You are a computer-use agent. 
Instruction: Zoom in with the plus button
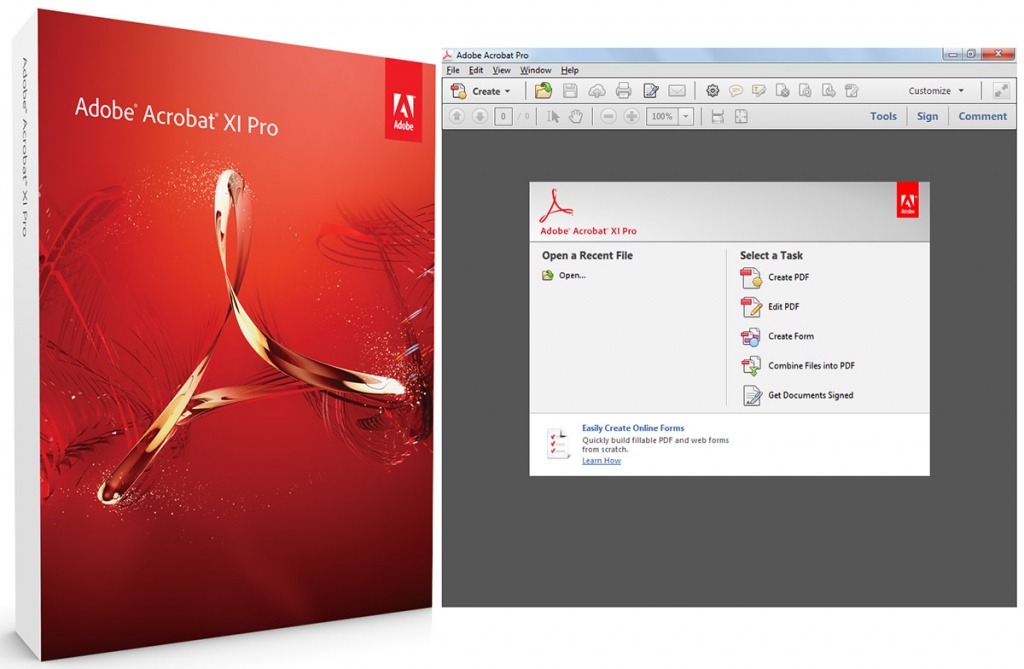coord(632,116)
